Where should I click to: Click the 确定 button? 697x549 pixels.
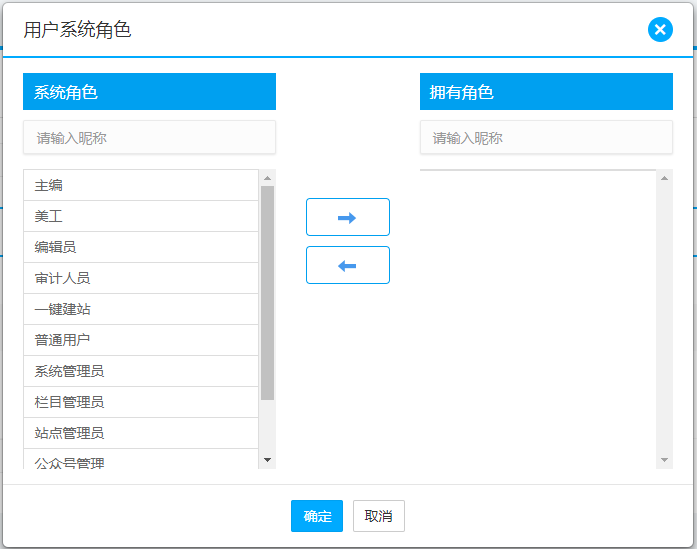pos(317,516)
